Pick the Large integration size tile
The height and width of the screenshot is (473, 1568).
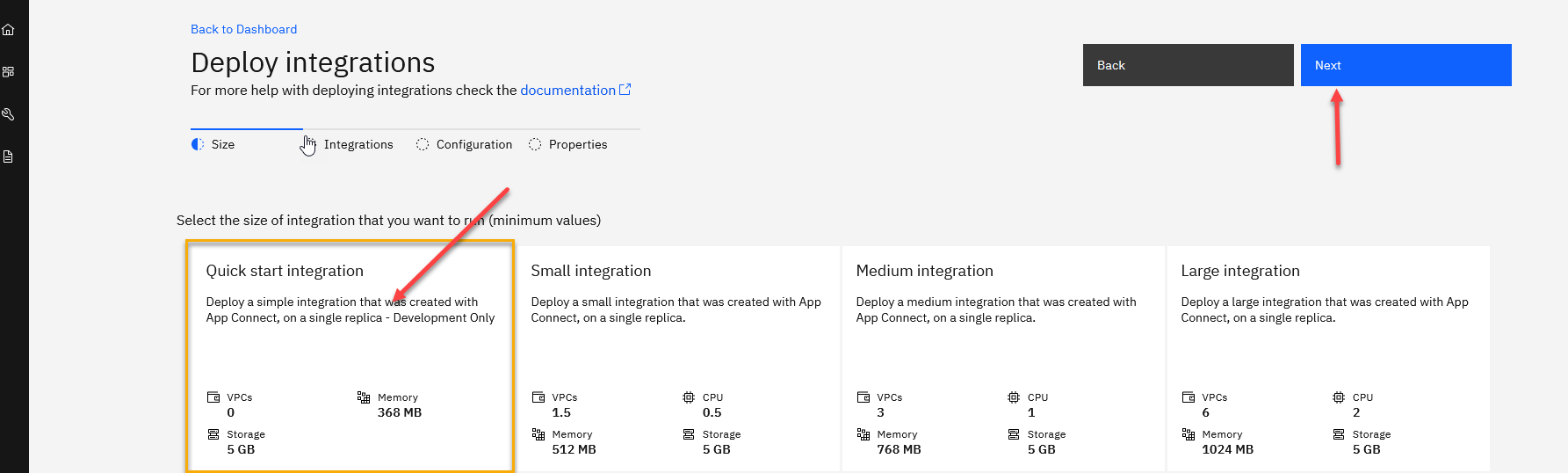coord(1326,356)
